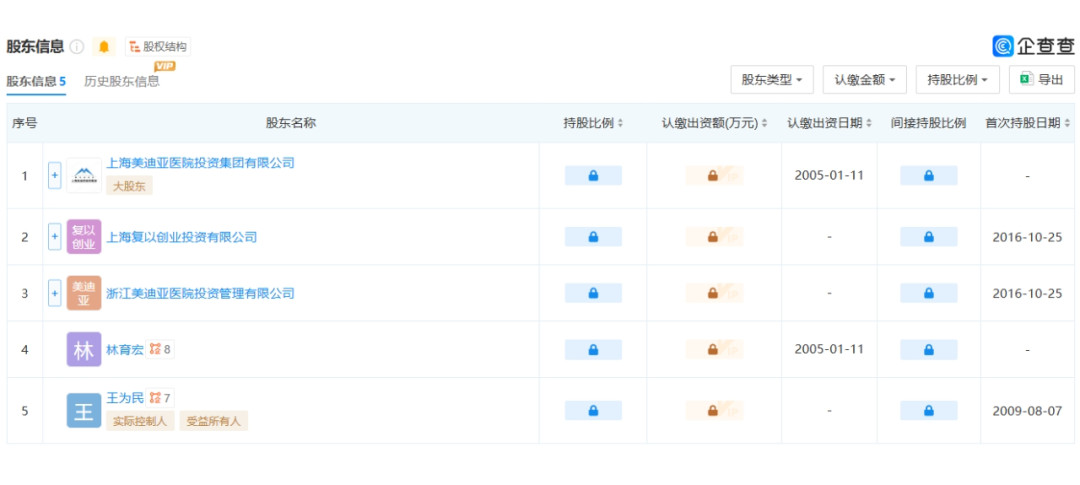The height and width of the screenshot is (485, 1080).
Task: Click blue lock in 间接持股比例 for 王为民
Action: (928, 411)
